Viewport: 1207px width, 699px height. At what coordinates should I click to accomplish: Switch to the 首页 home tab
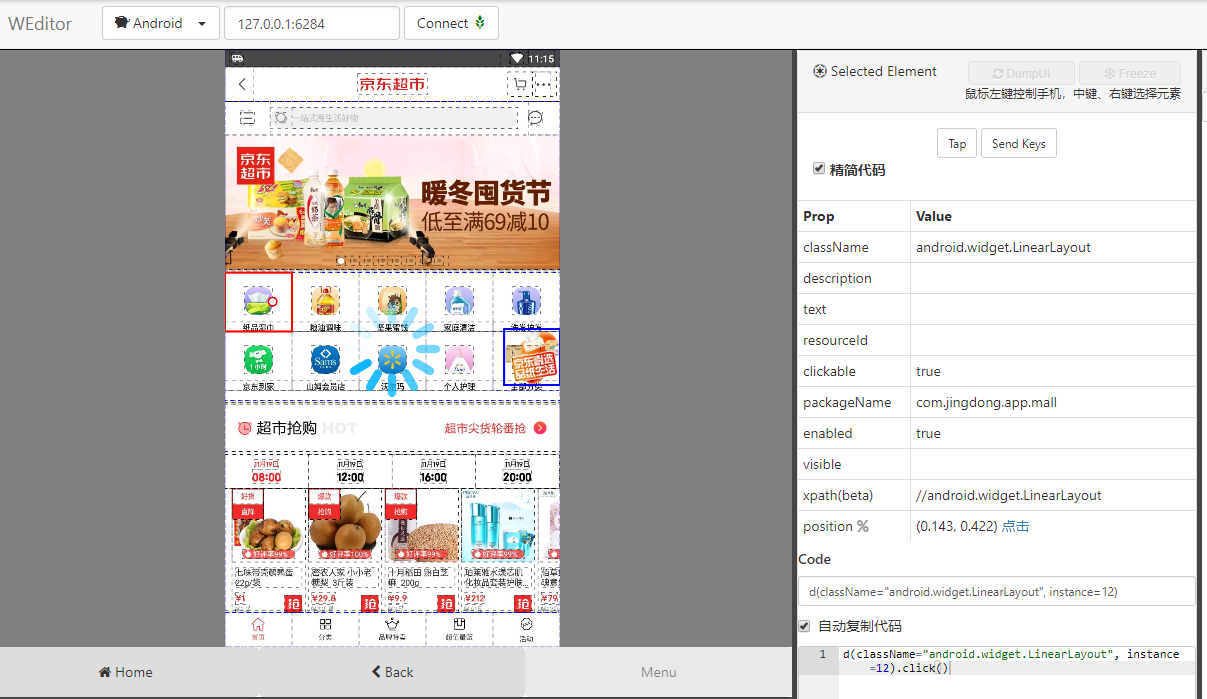(x=258, y=628)
